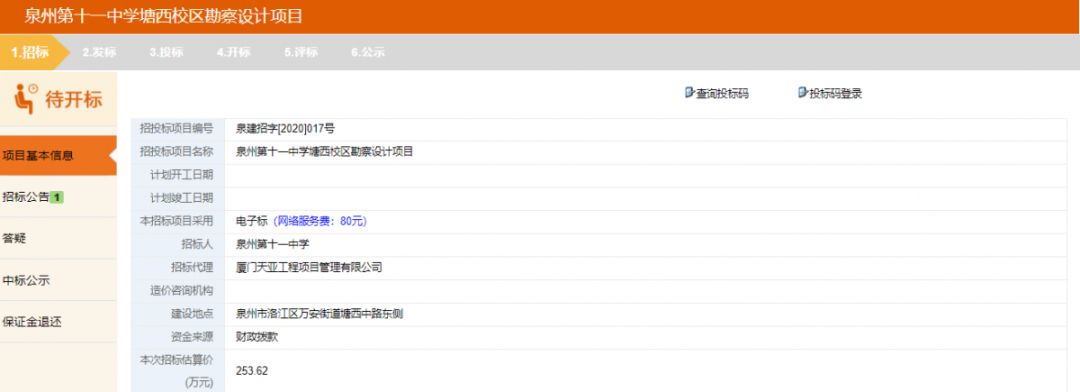Screen dimensions: 1080x392
Task: Click the 待开标 status text
Action: 74,99
